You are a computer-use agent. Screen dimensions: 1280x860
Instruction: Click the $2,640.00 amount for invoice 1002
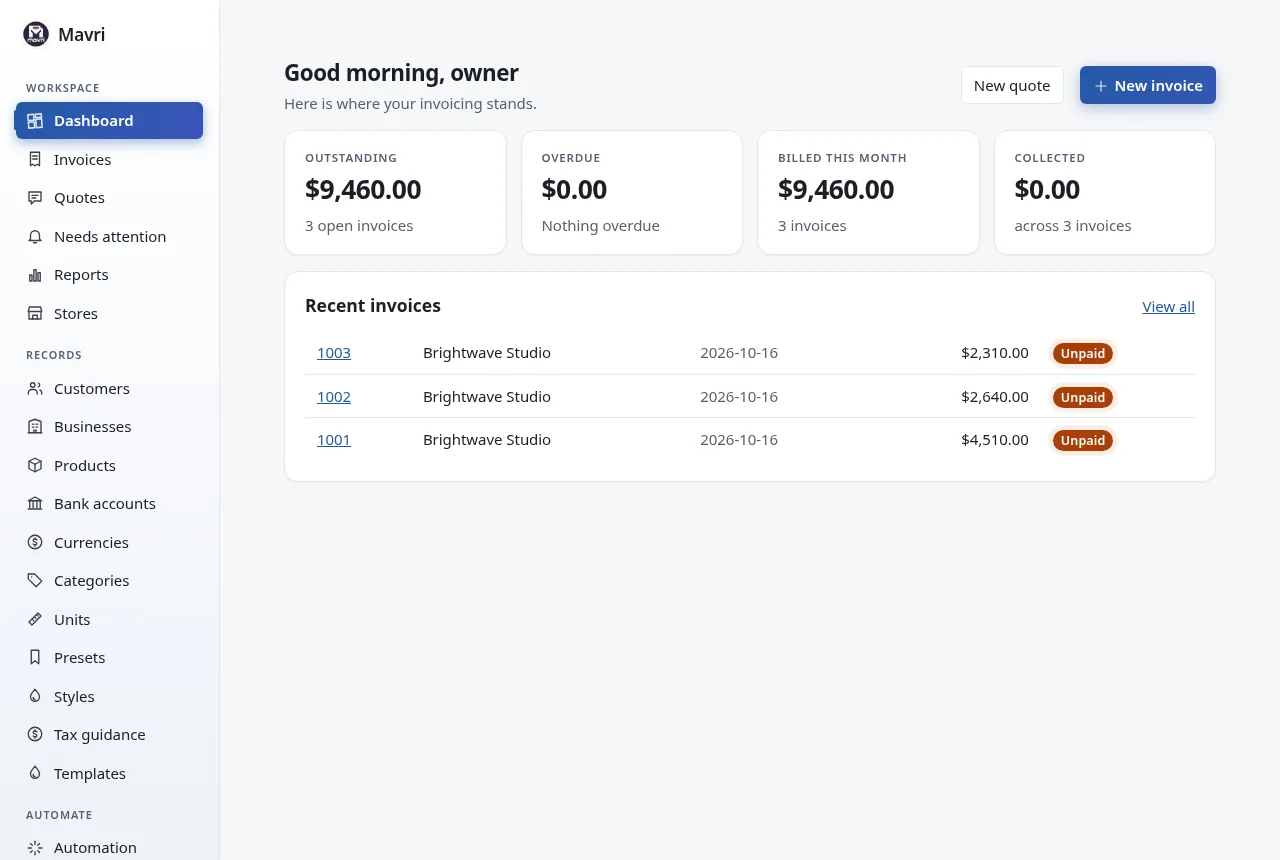tap(995, 397)
